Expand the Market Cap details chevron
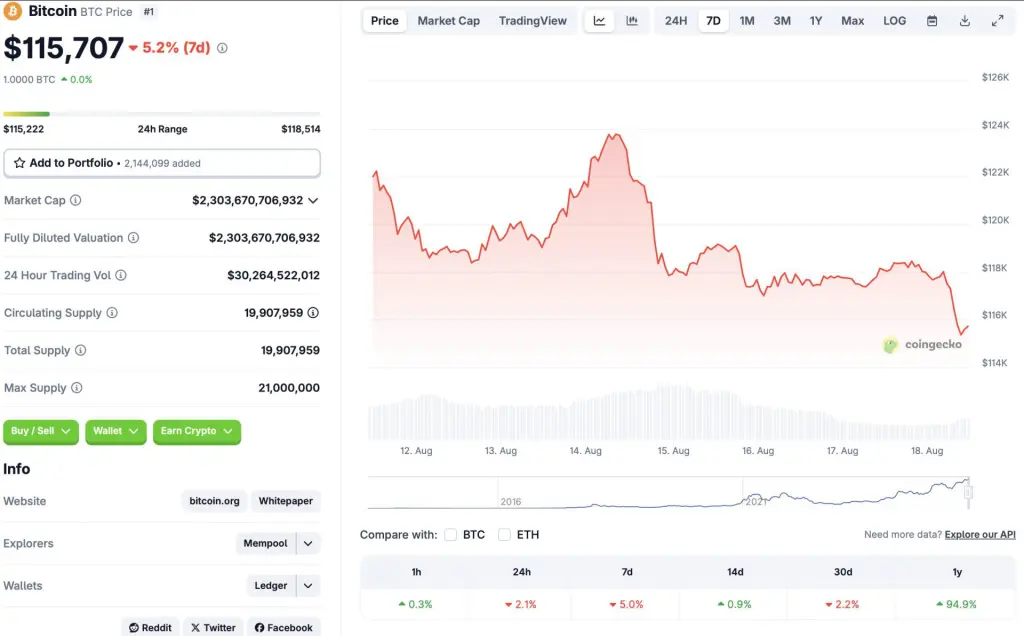The height and width of the screenshot is (636, 1024). pyautogui.click(x=313, y=200)
